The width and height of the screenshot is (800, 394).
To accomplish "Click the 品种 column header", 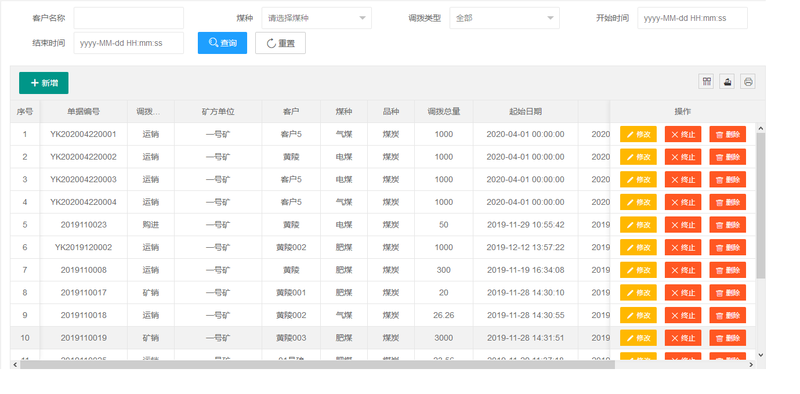I will pos(391,111).
